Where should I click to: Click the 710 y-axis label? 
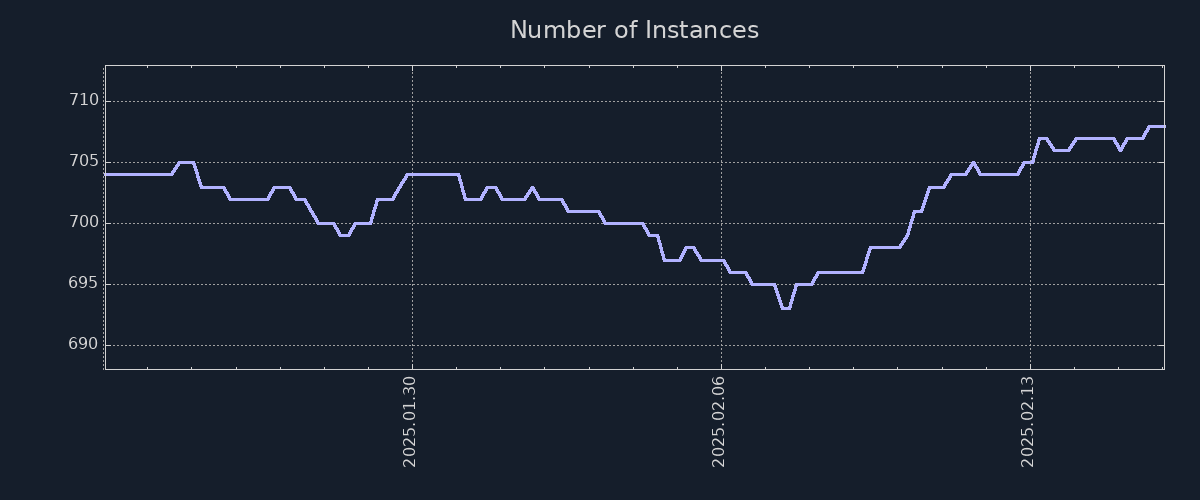tap(84, 101)
